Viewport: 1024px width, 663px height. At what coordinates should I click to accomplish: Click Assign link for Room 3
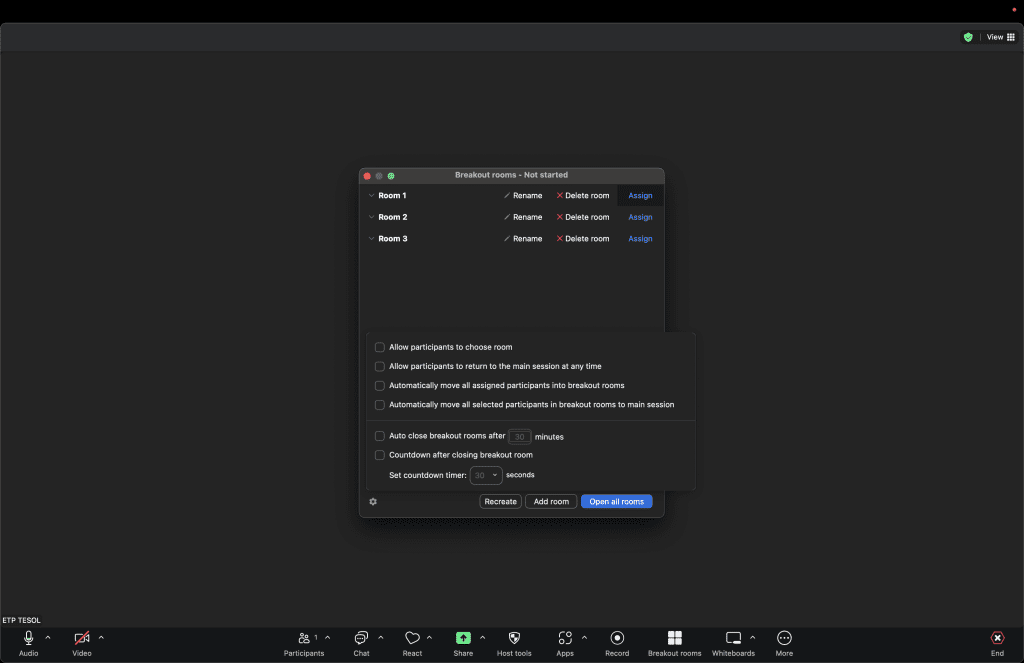(640, 239)
